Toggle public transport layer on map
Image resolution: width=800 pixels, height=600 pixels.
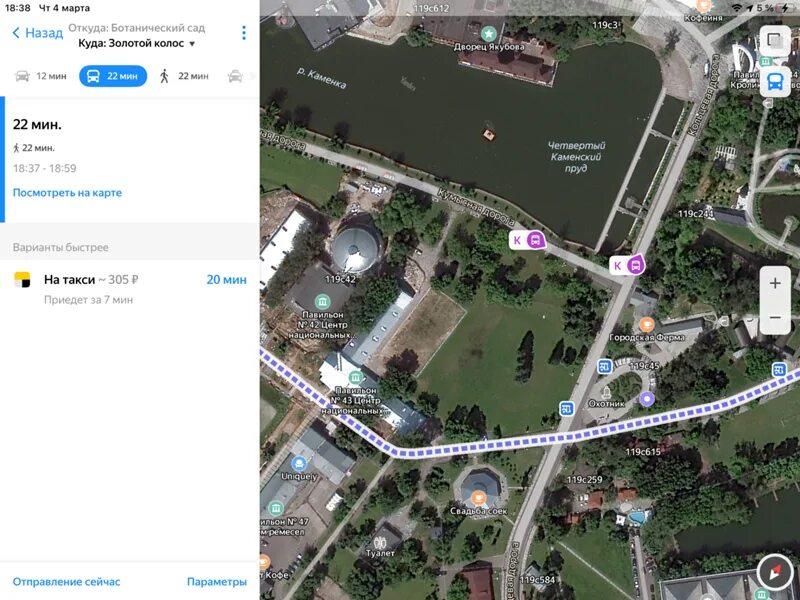tap(775, 82)
